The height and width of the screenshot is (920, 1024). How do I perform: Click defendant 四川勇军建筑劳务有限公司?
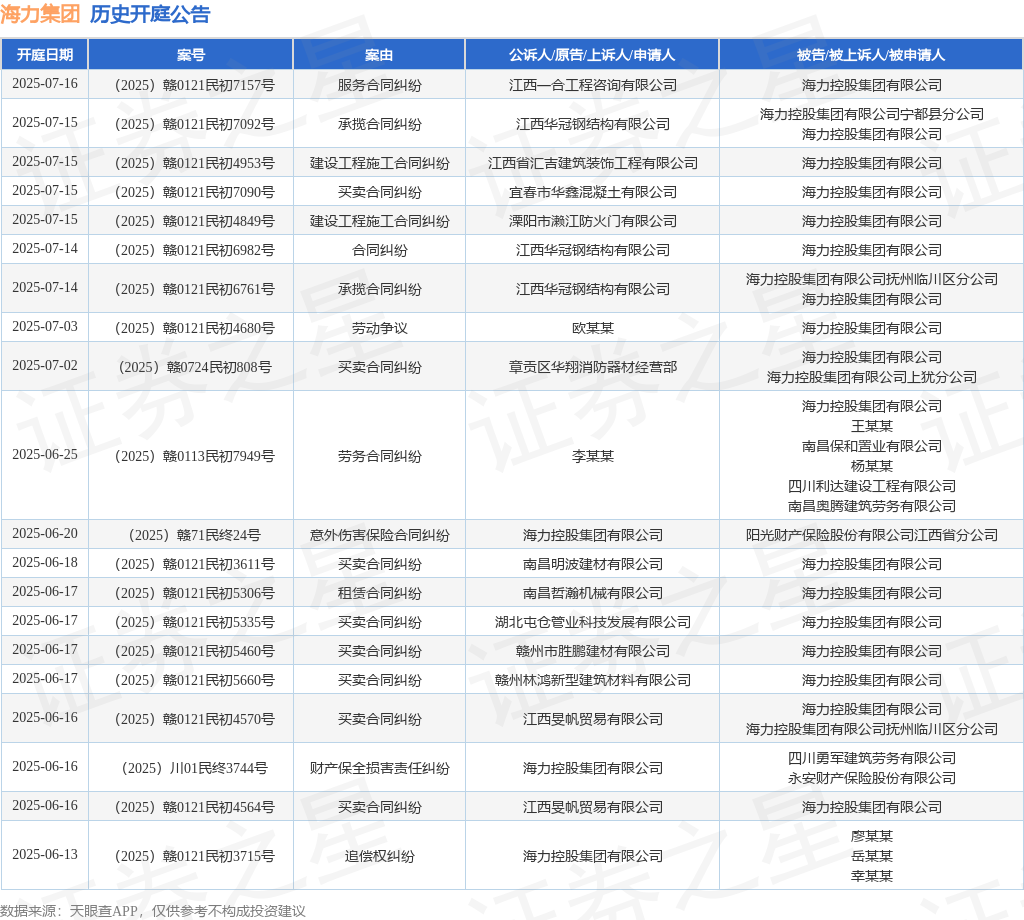(x=871, y=758)
